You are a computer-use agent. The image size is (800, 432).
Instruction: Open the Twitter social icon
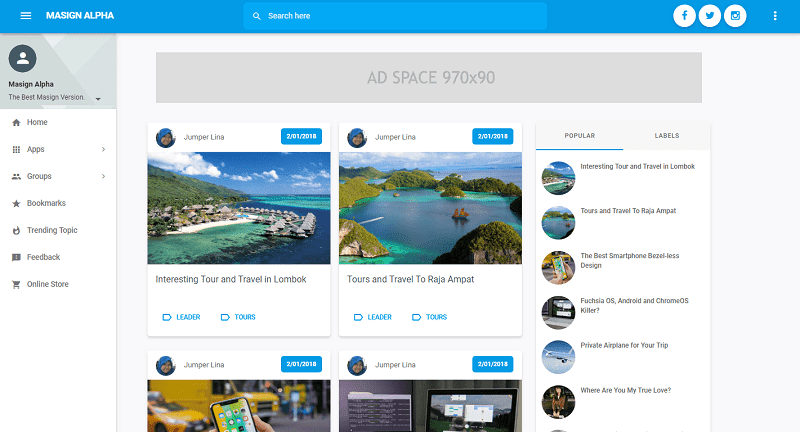710,16
